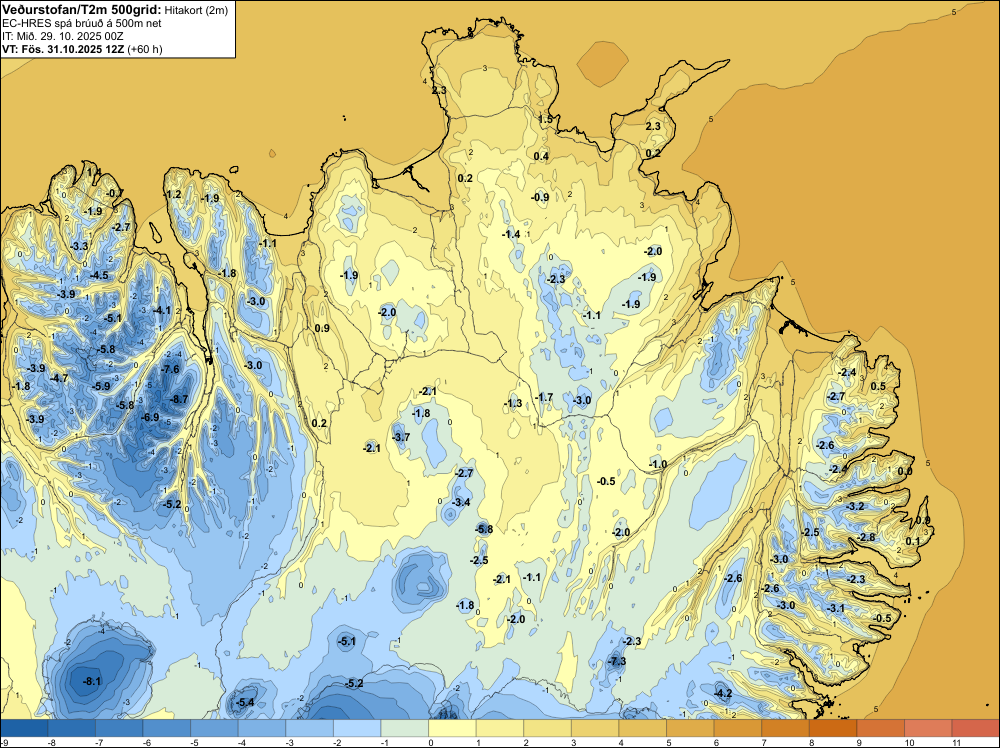Click the -3.7 temperature value

point(401,437)
